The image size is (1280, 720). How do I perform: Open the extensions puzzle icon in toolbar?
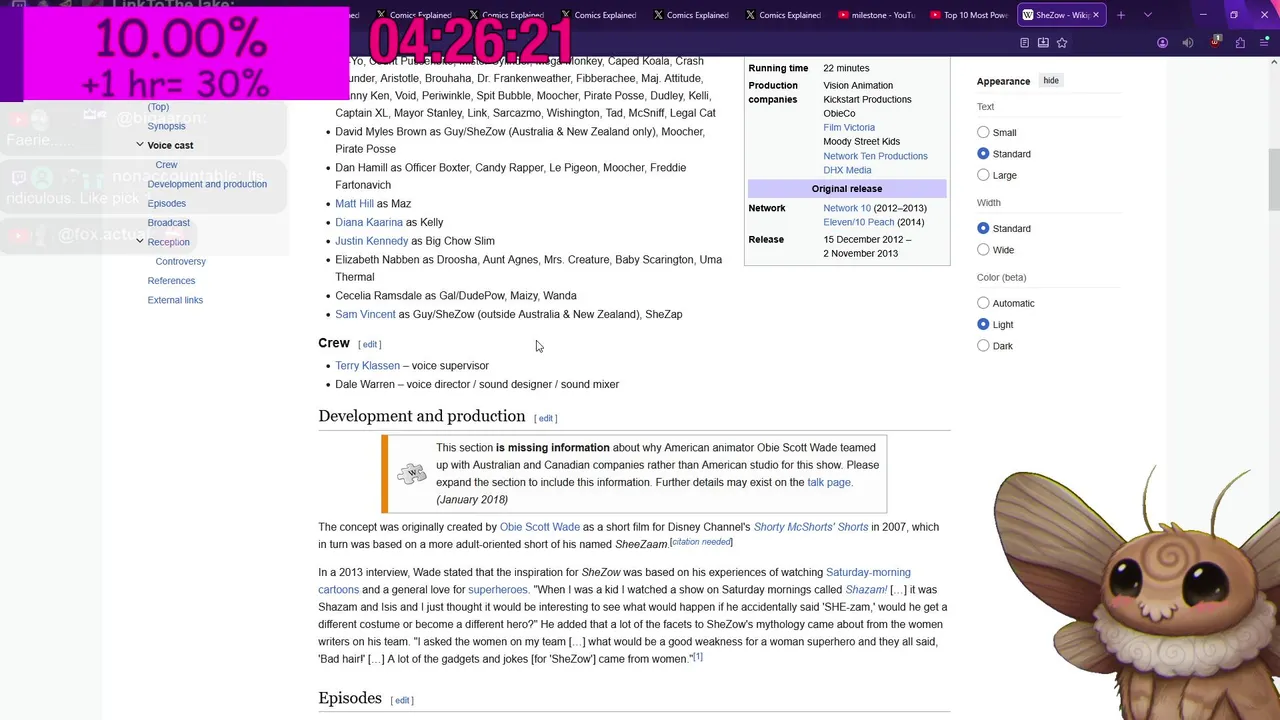point(1240,43)
